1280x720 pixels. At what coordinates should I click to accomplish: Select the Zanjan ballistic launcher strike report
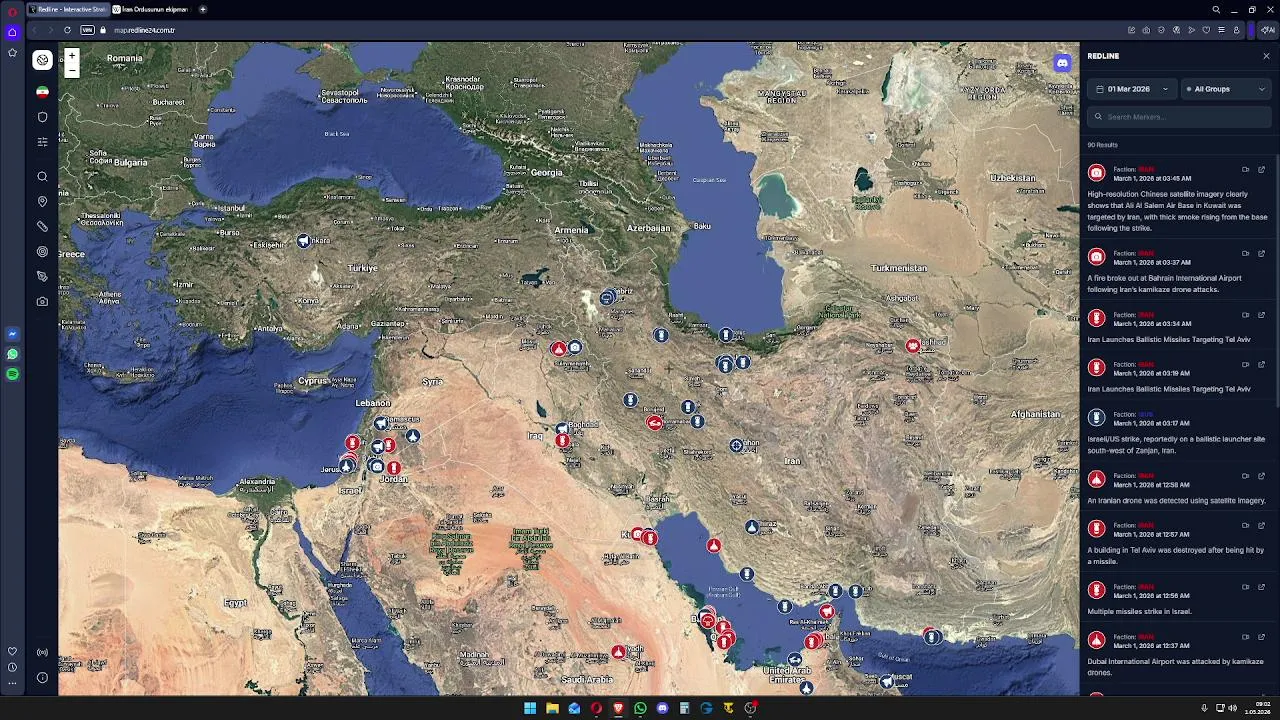[1177, 432]
